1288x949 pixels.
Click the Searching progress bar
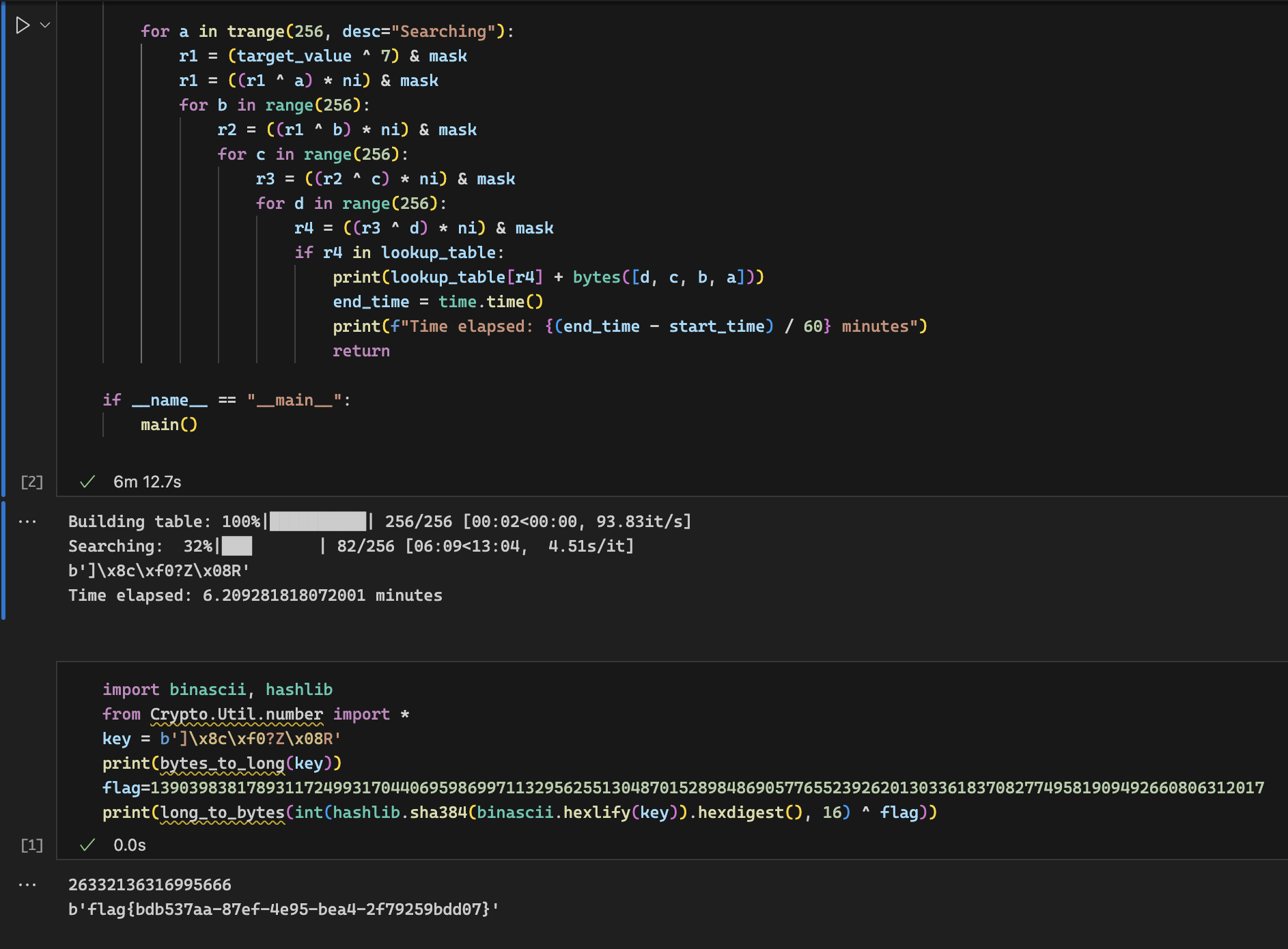click(x=270, y=546)
